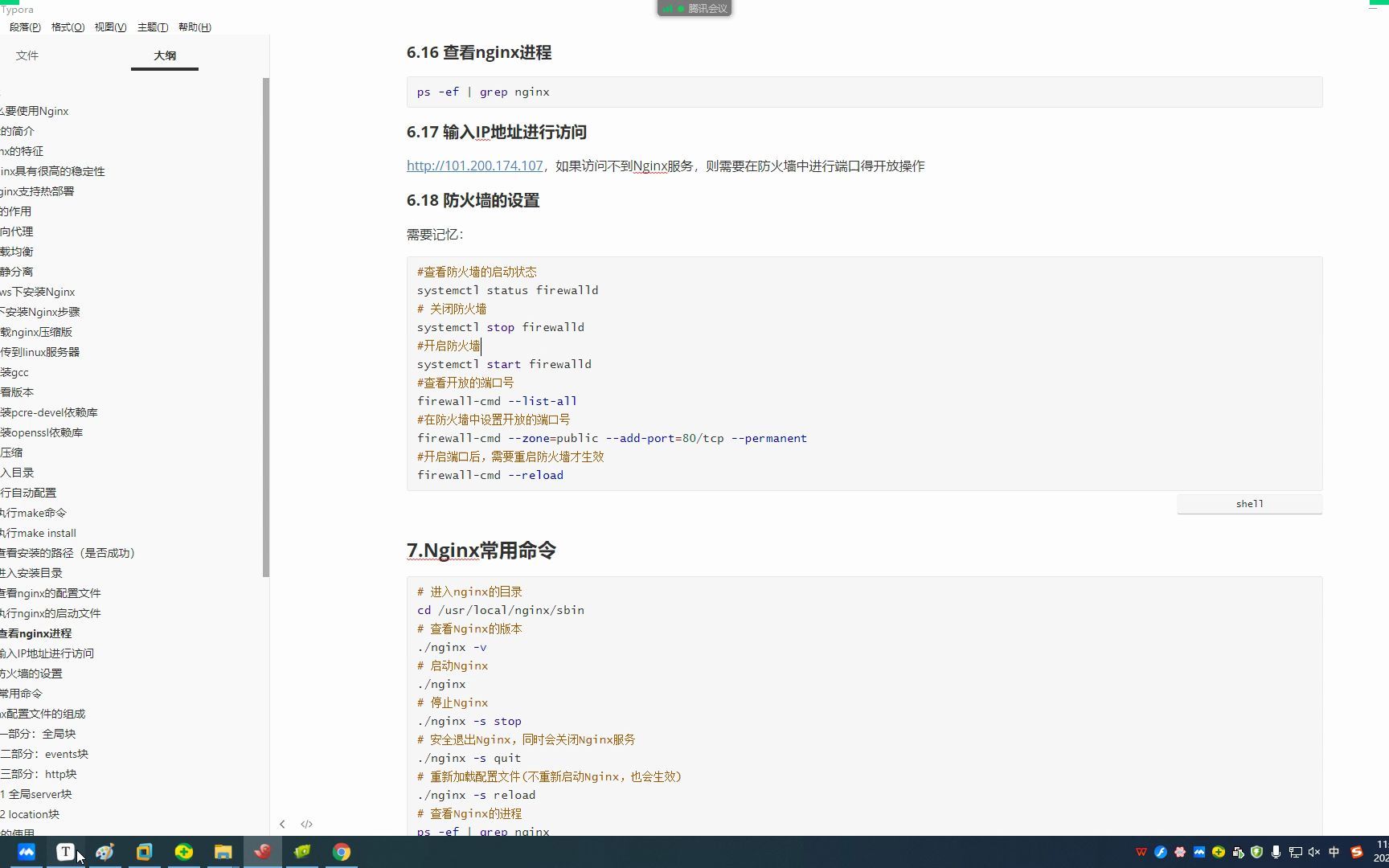Screen dimensions: 1389x868
Task: Switch to Typora taskbar icon
Action: (66, 852)
